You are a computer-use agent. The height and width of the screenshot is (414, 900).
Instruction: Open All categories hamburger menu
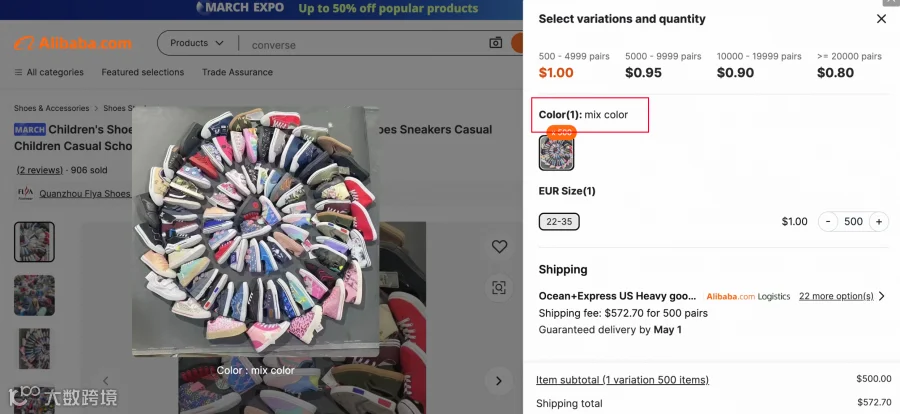[x=49, y=72]
